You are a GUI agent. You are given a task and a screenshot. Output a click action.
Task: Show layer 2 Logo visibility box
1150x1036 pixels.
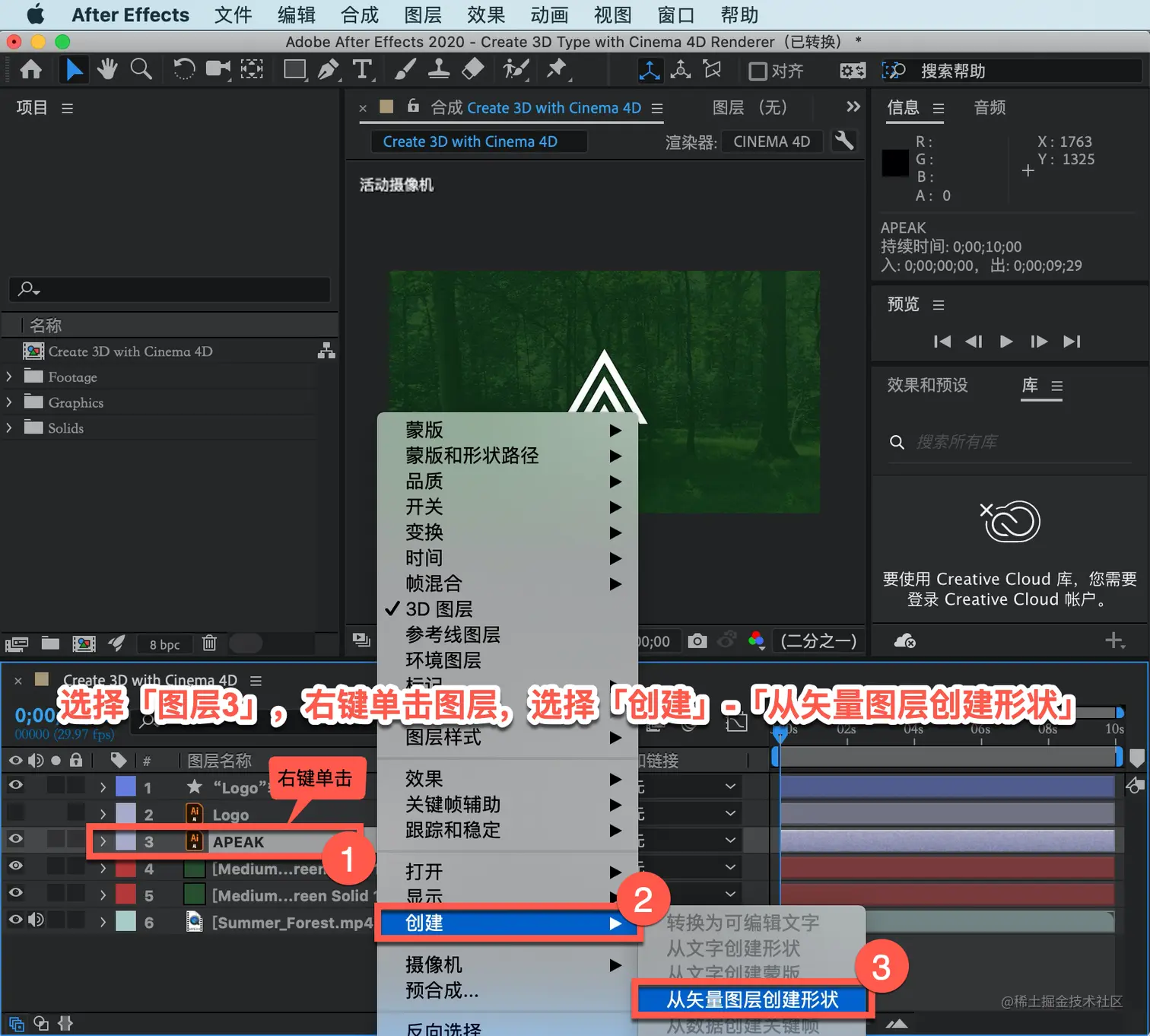click(x=15, y=812)
